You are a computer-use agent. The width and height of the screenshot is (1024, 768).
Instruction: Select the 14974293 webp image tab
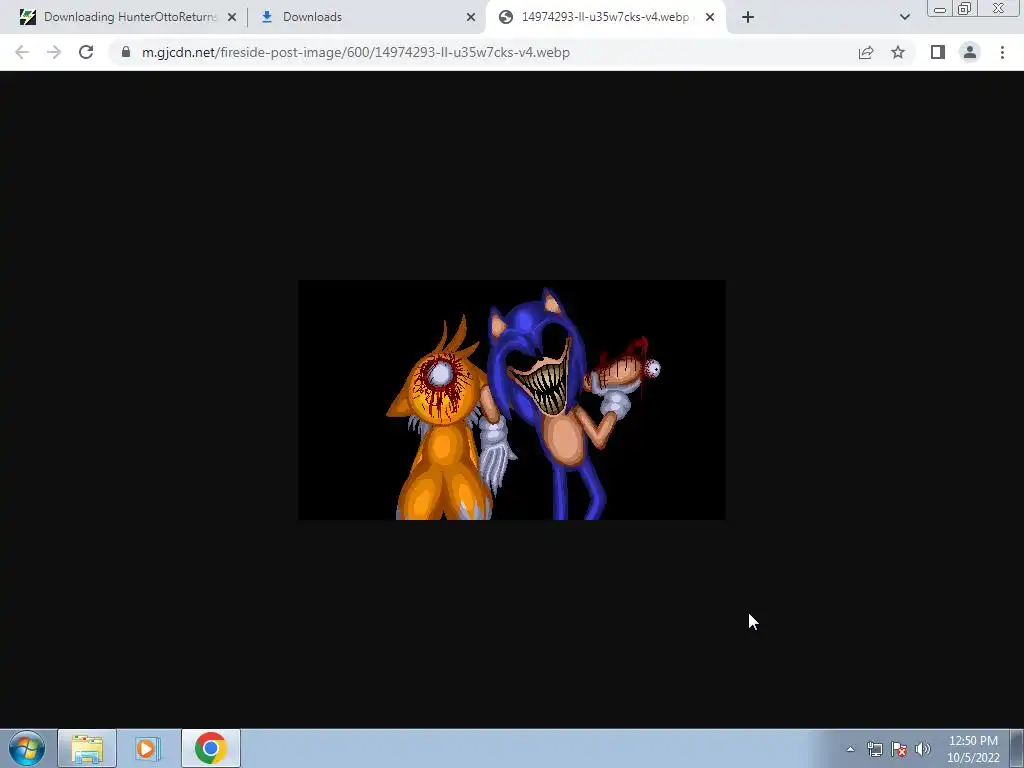tap(605, 17)
